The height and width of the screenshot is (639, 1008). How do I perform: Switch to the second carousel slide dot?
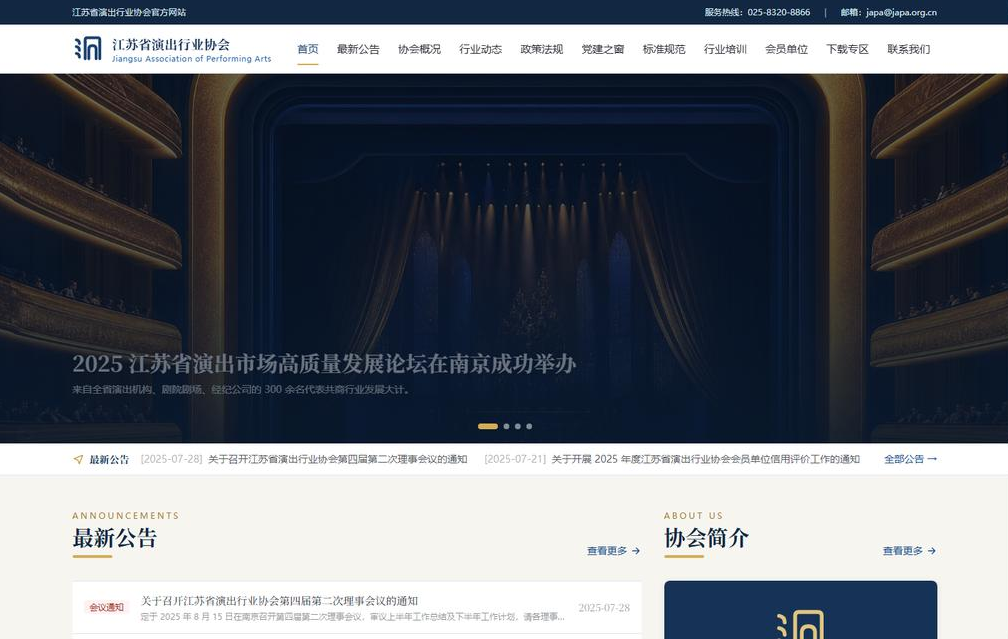(507, 426)
